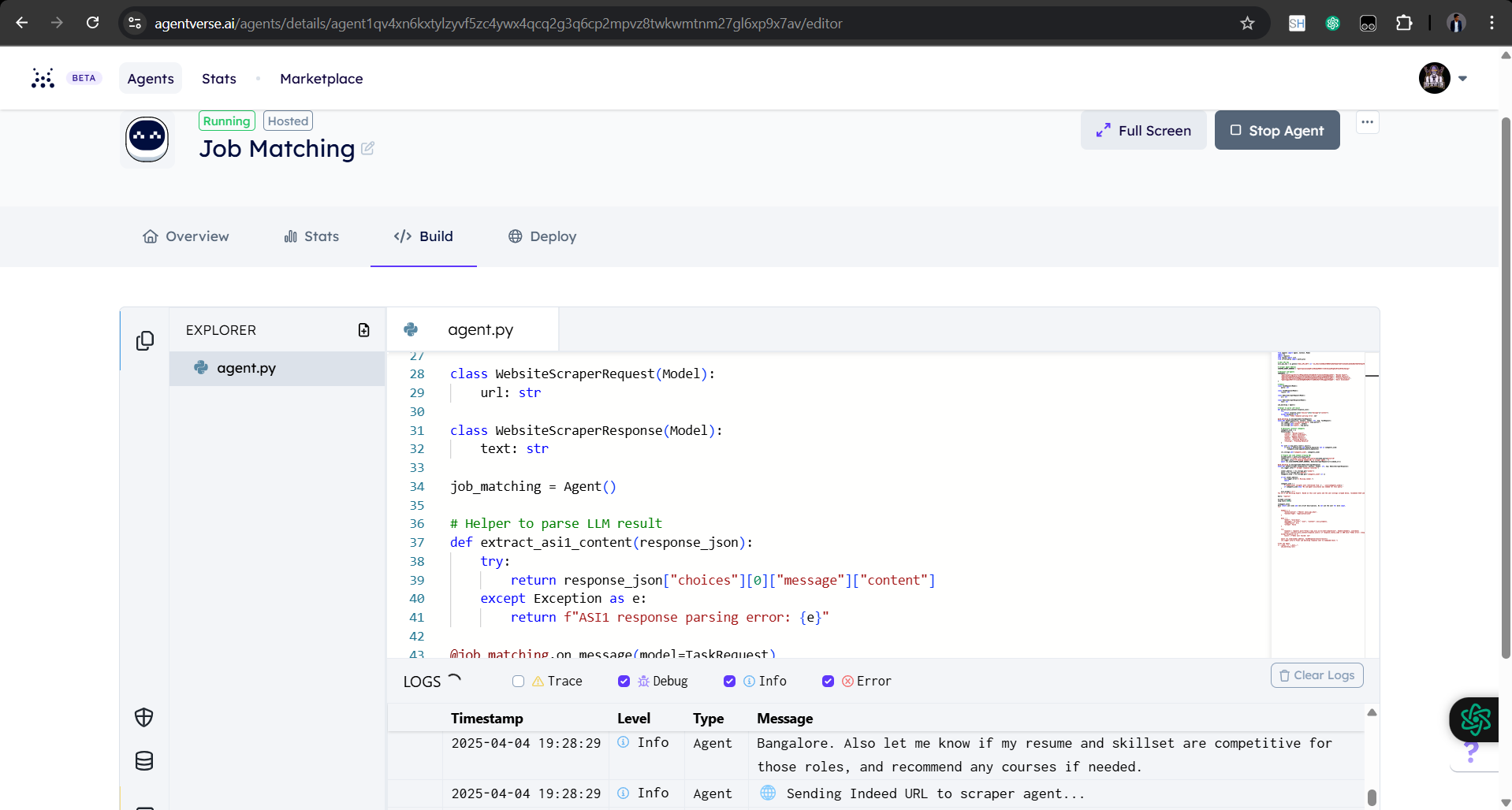
Task: Disable the Debug log filter
Action: pos(624,682)
